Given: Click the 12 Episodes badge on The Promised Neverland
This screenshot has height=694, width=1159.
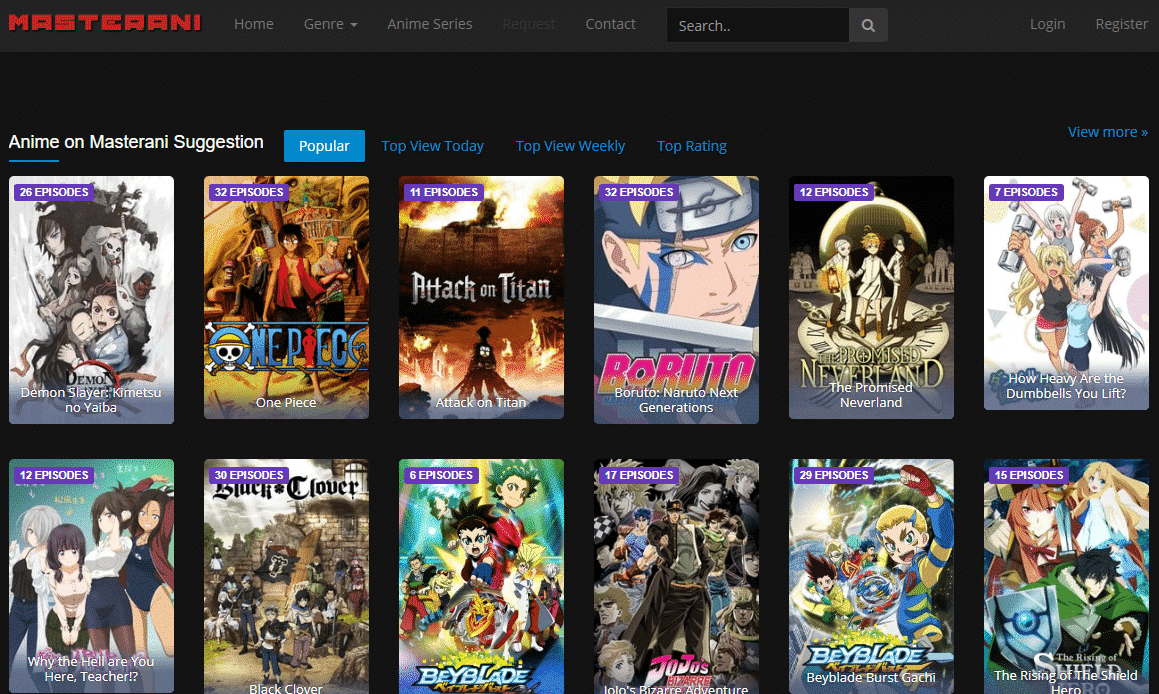Looking at the screenshot, I should coord(834,192).
